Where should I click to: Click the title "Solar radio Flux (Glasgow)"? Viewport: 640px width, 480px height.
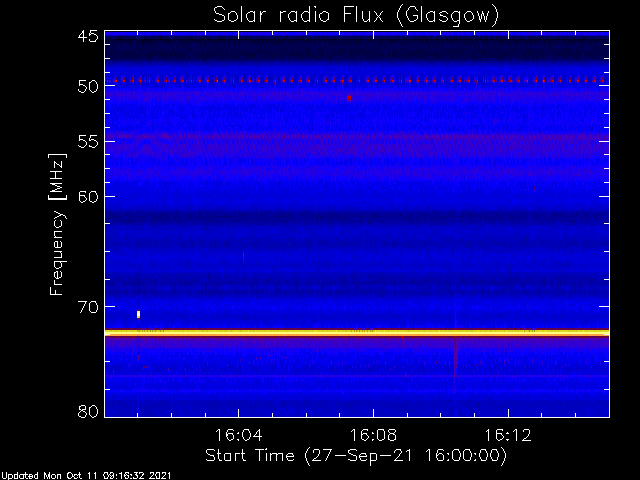(356, 16)
